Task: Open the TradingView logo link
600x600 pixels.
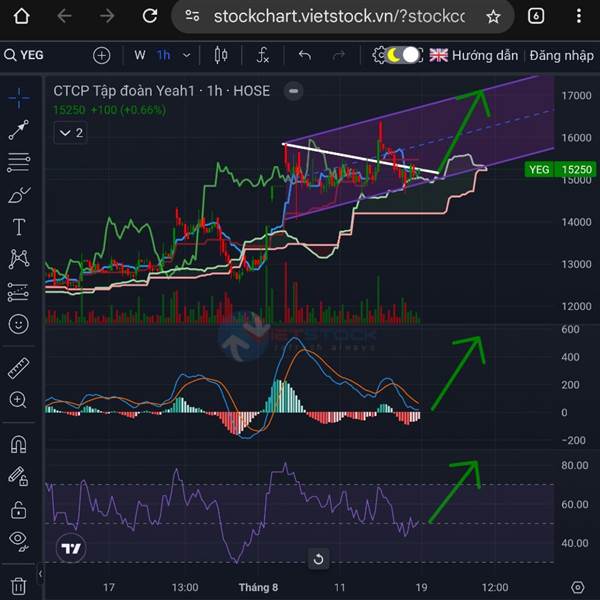Action: click(x=71, y=548)
